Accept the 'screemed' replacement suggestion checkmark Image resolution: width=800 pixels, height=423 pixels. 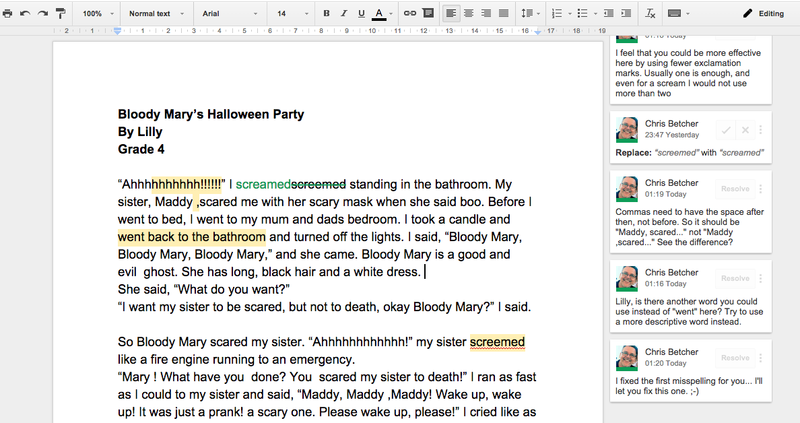(725, 130)
